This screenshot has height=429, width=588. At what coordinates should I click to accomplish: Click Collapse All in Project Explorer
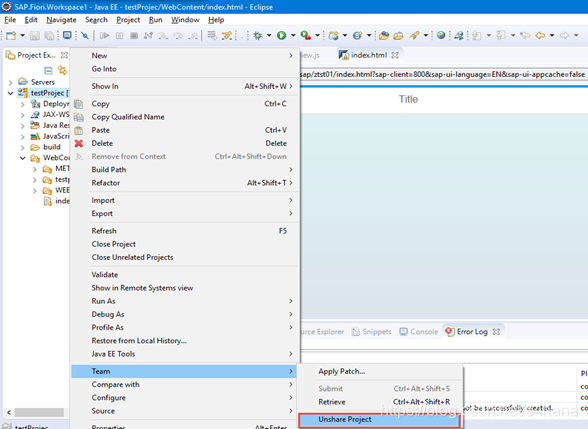[x=48, y=70]
